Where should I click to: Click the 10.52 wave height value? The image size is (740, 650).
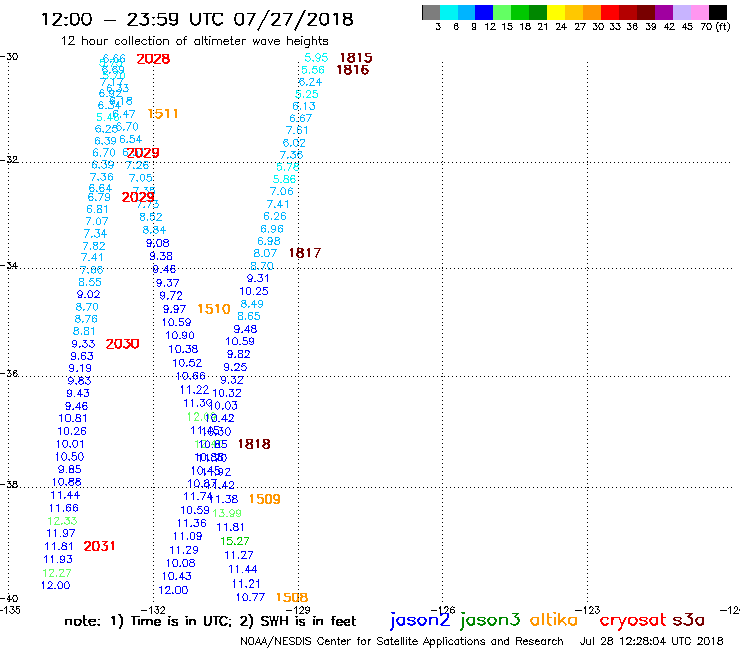coord(187,363)
